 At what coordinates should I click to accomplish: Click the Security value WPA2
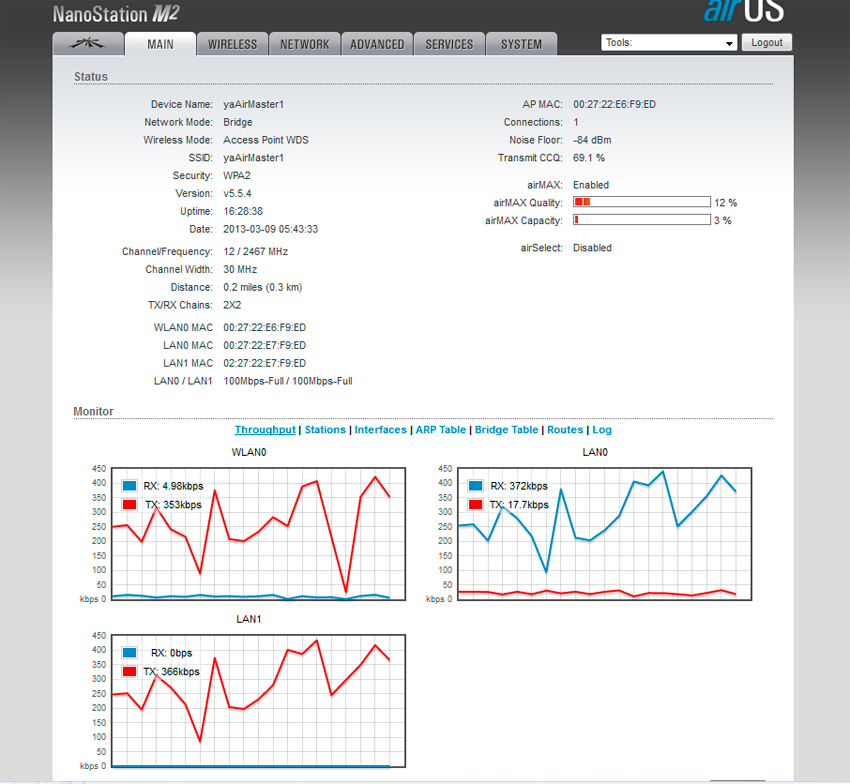point(237,176)
